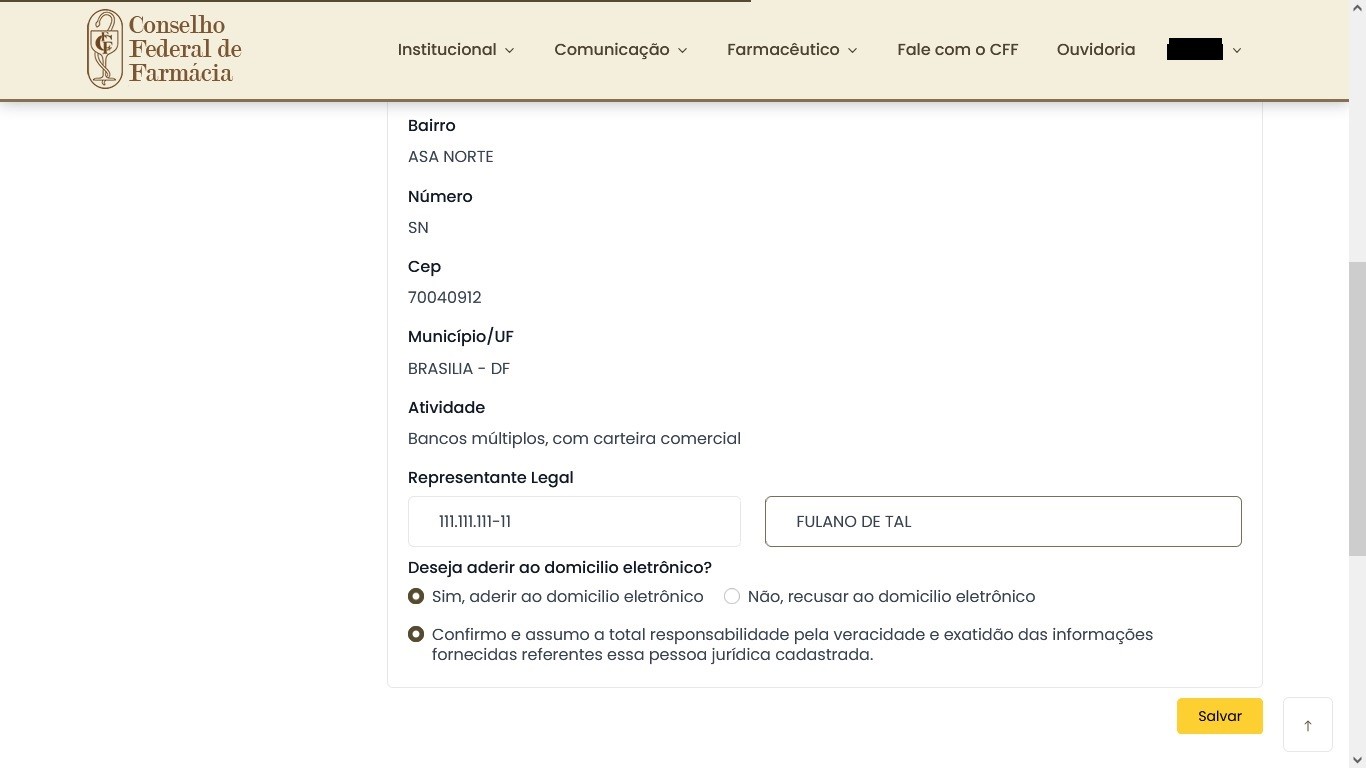Open the Fale com o CFF page
This screenshot has height=768, width=1366.
click(957, 49)
